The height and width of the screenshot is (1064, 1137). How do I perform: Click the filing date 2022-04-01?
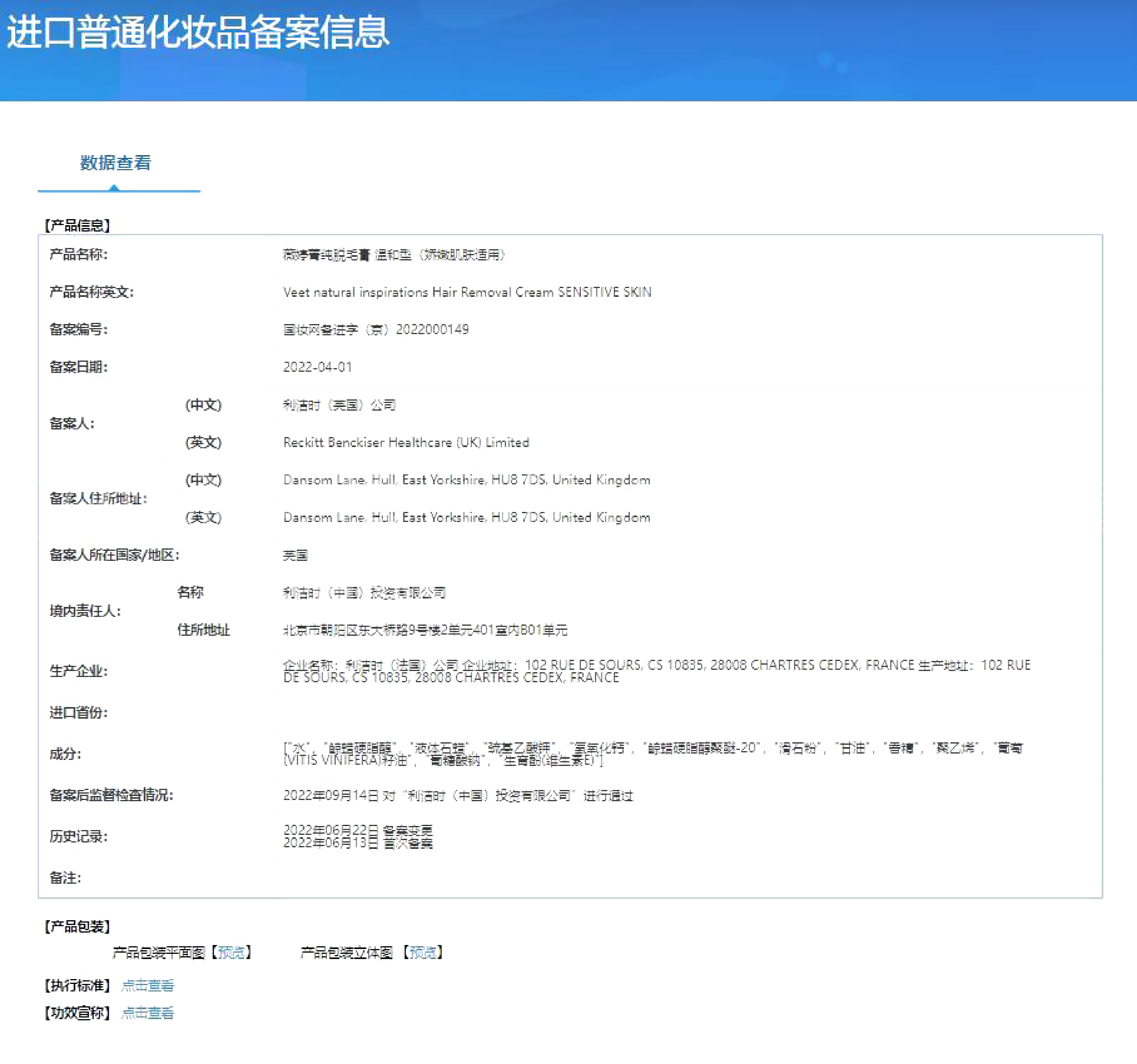pos(317,367)
